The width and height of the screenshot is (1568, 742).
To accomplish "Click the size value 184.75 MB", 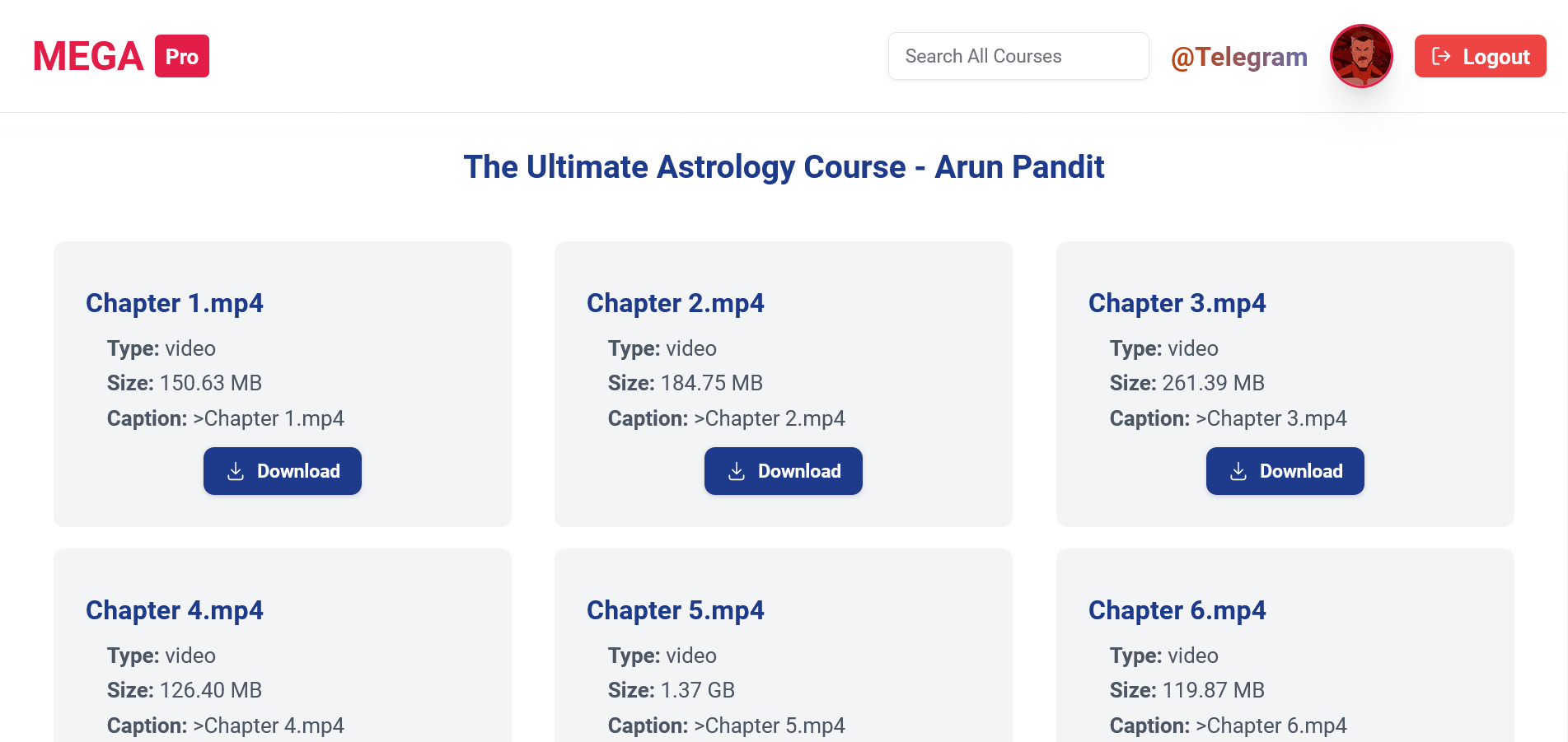I will pyautogui.click(x=712, y=383).
